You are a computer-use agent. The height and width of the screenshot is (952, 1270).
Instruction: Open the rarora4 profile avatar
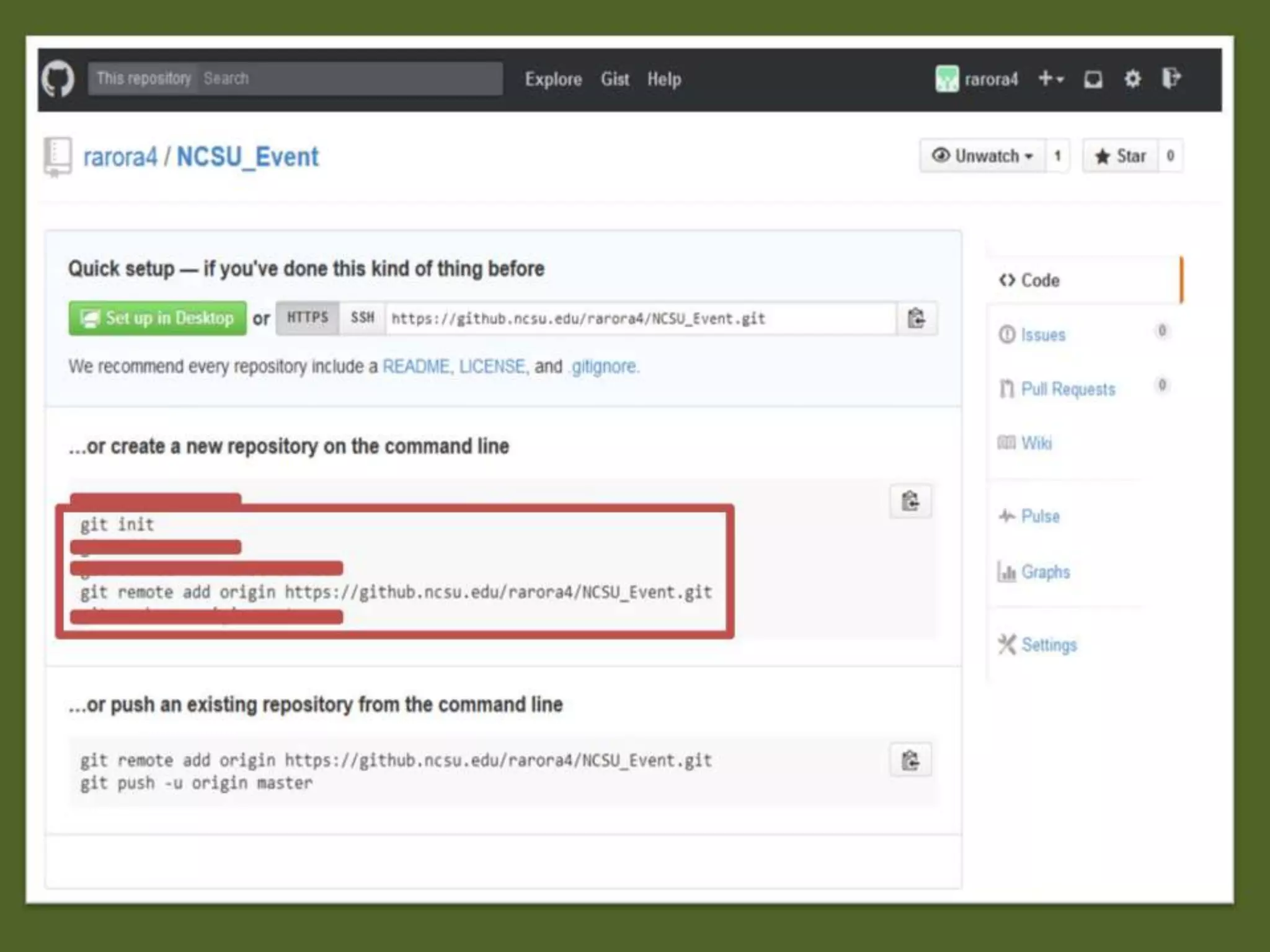(x=946, y=79)
